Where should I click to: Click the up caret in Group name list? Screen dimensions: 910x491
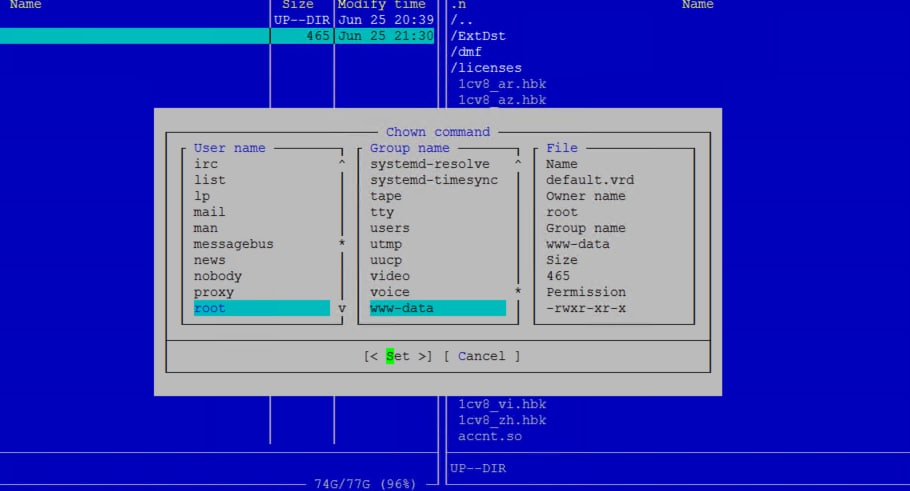pos(518,164)
